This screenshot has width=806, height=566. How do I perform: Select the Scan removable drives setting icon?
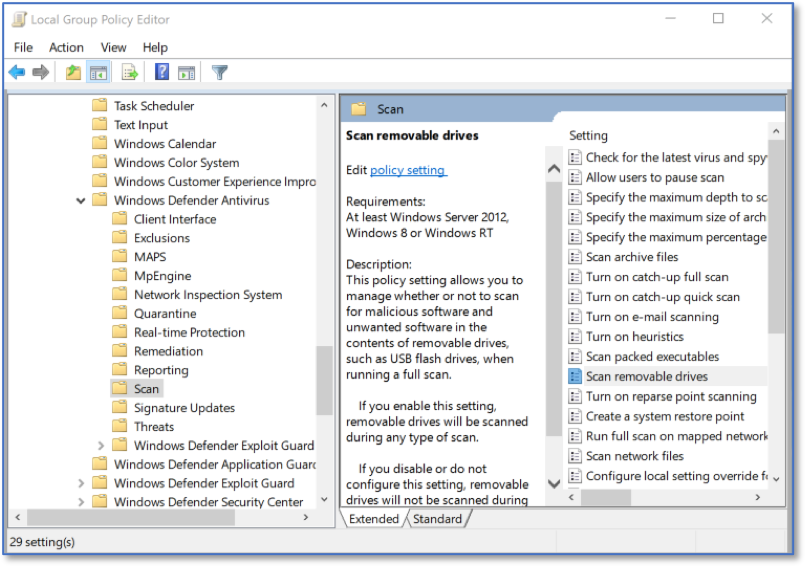pyautogui.click(x=575, y=376)
